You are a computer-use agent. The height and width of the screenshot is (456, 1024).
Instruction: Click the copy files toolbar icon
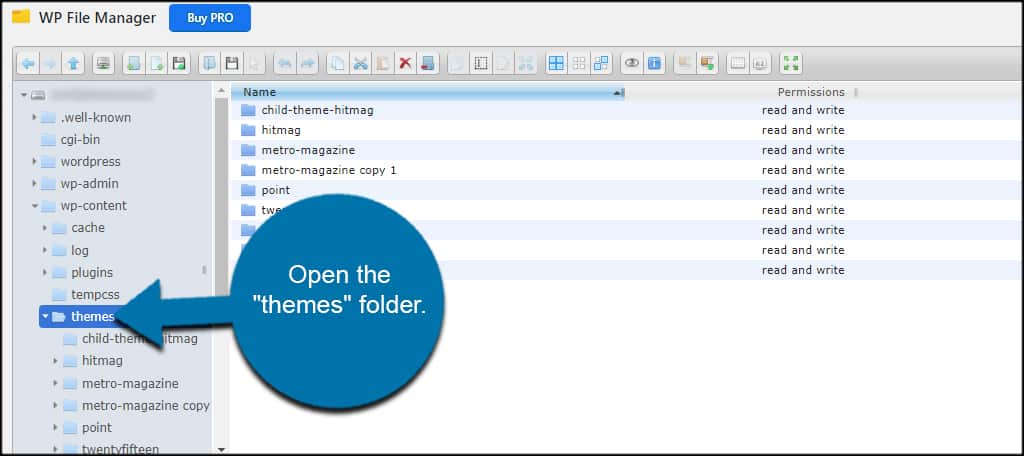pyautogui.click(x=338, y=63)
